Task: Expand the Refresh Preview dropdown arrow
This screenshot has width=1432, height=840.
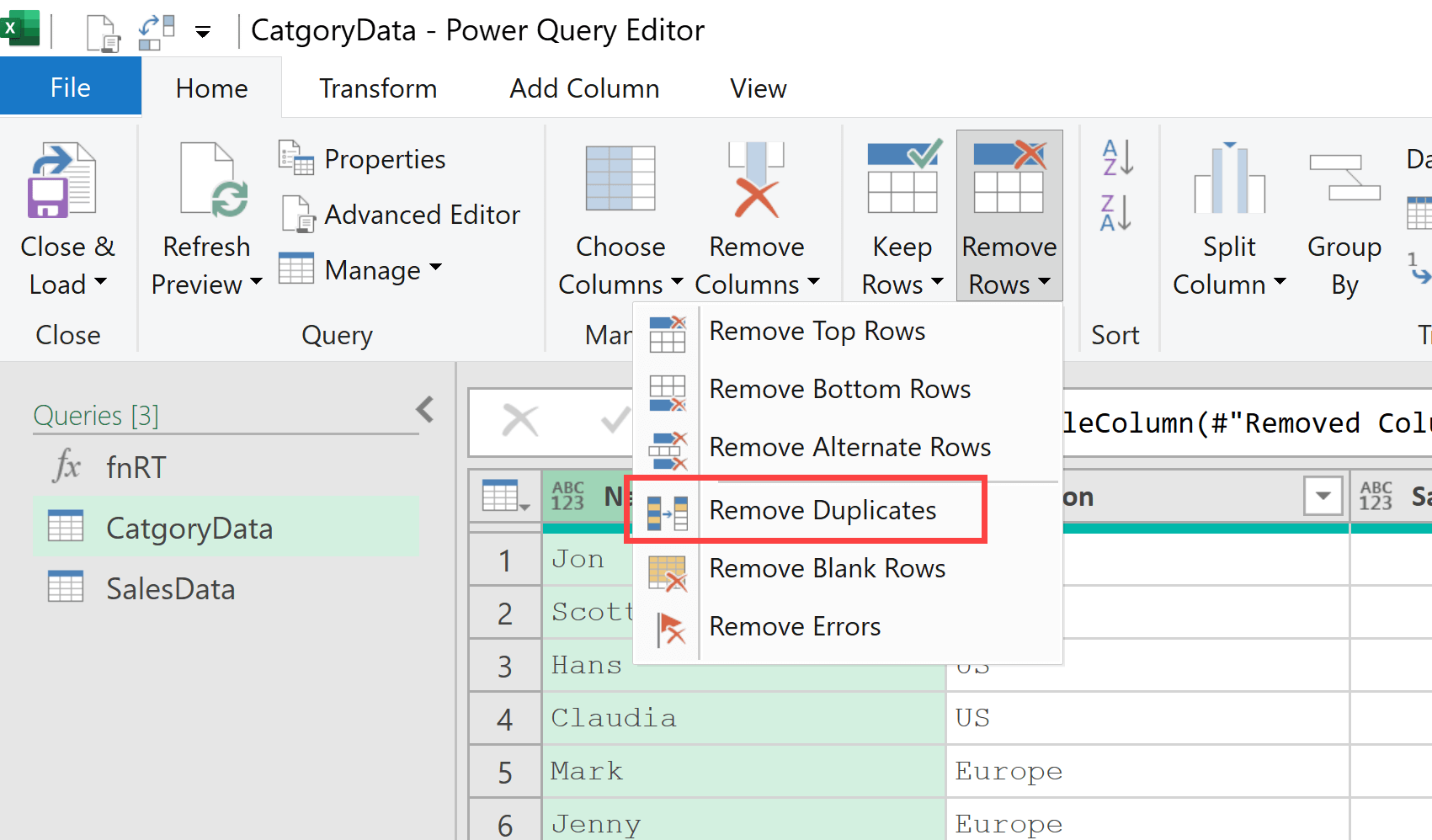Action: [256, 281]
